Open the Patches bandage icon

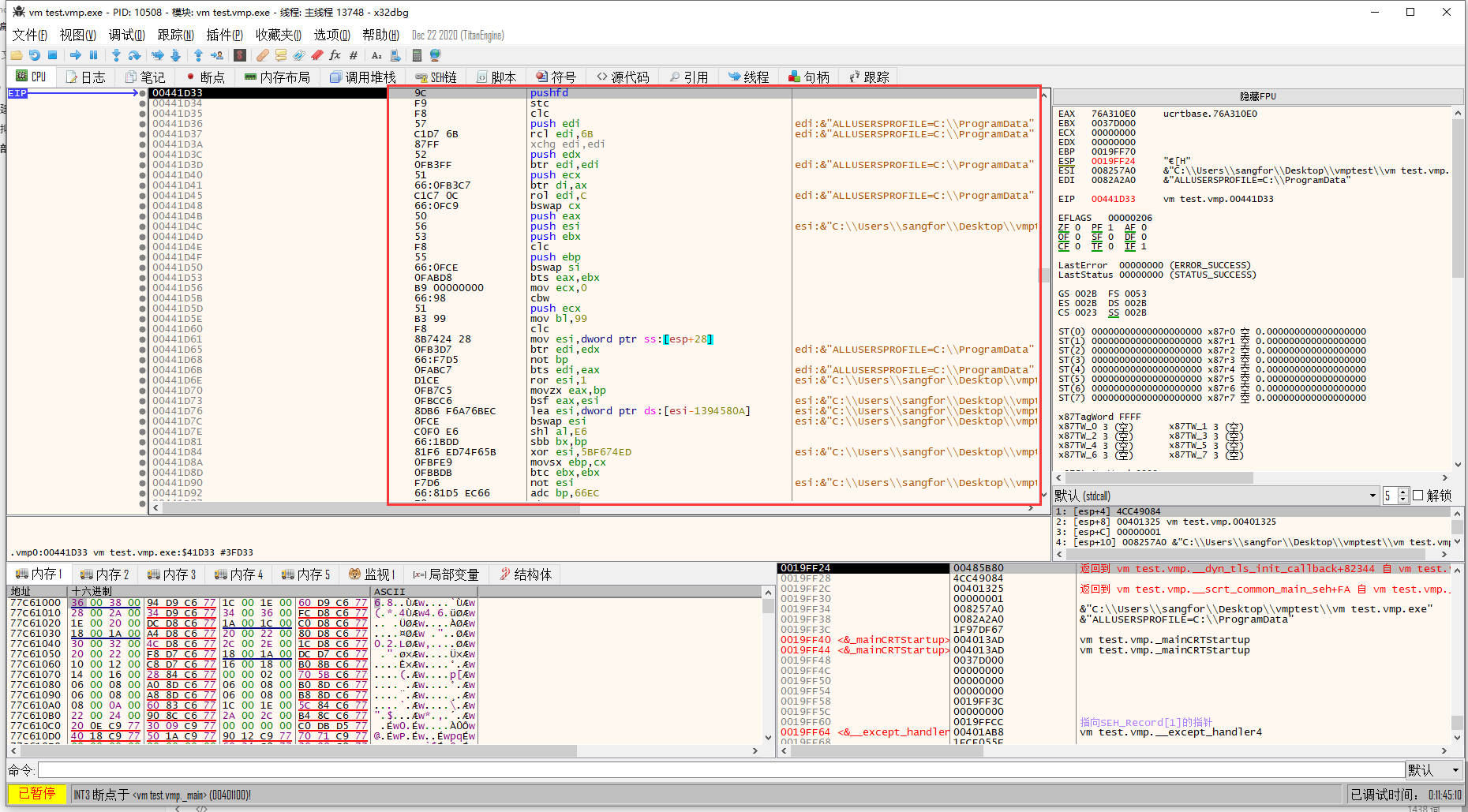coord(263,55)
